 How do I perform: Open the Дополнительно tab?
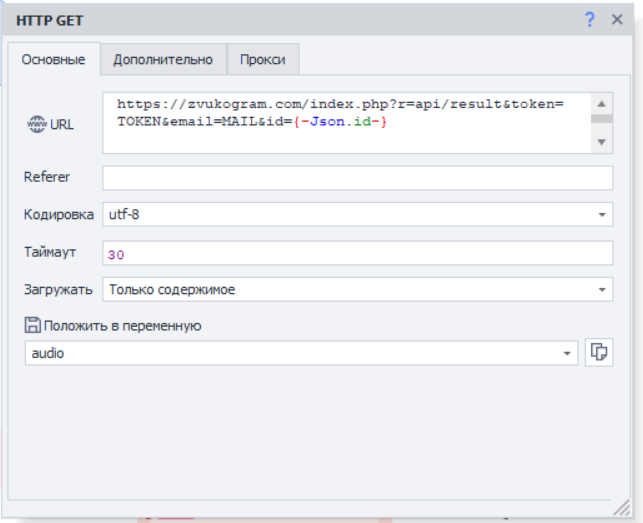(163, 60)
